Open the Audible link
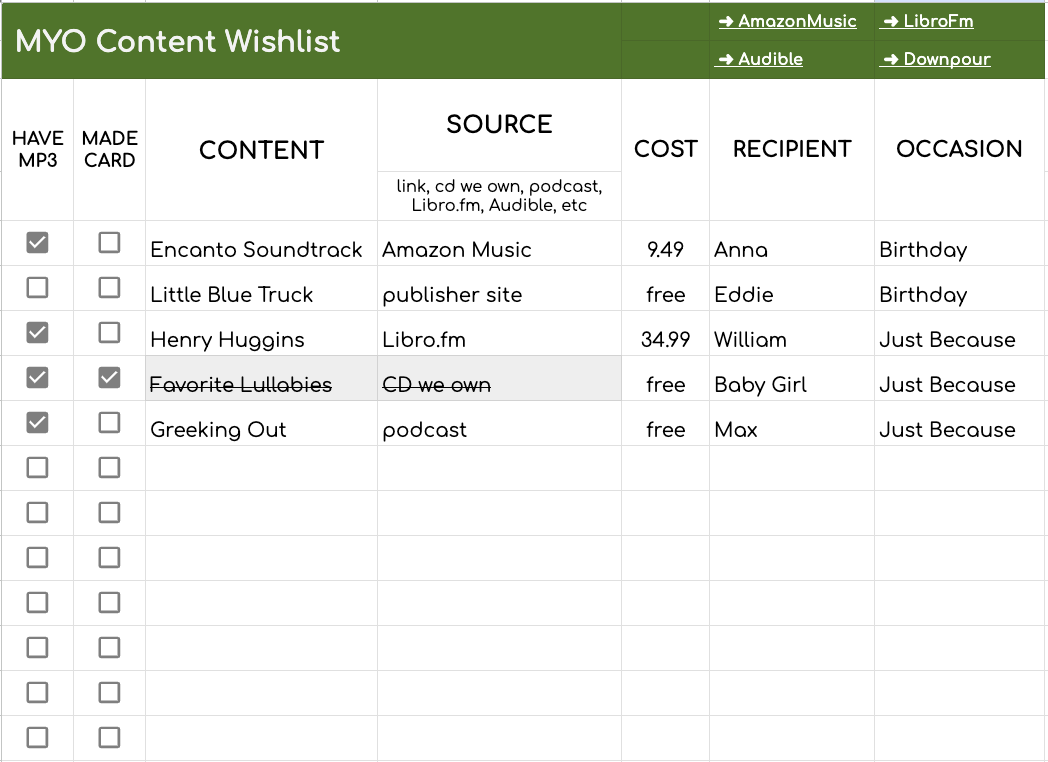 click(761, 59)
